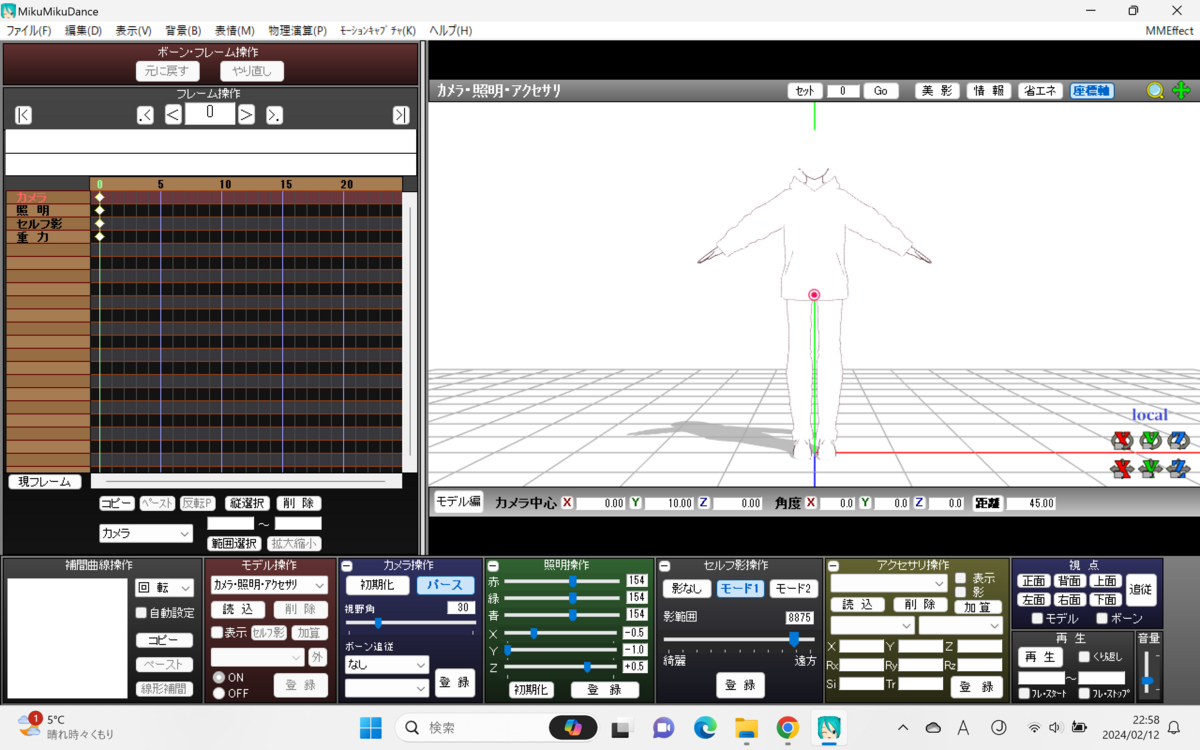Open the 表示(V) menu
Viewport: 1200px width, 750px height.
pyautogui.click(x=133, y=30)
